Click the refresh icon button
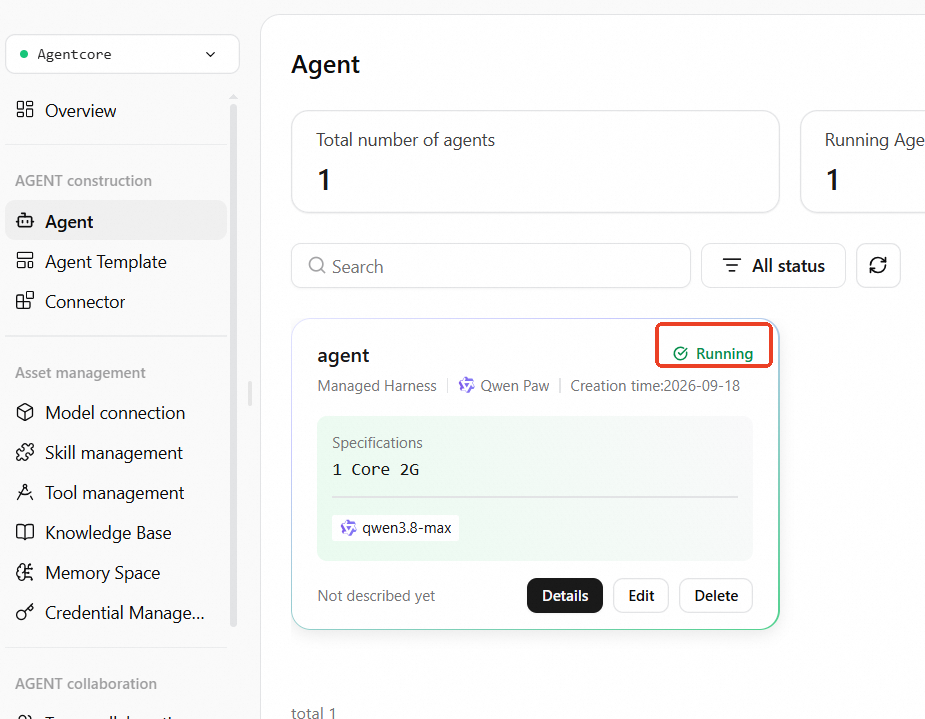The image size is (925, 719). coord(878,265)
